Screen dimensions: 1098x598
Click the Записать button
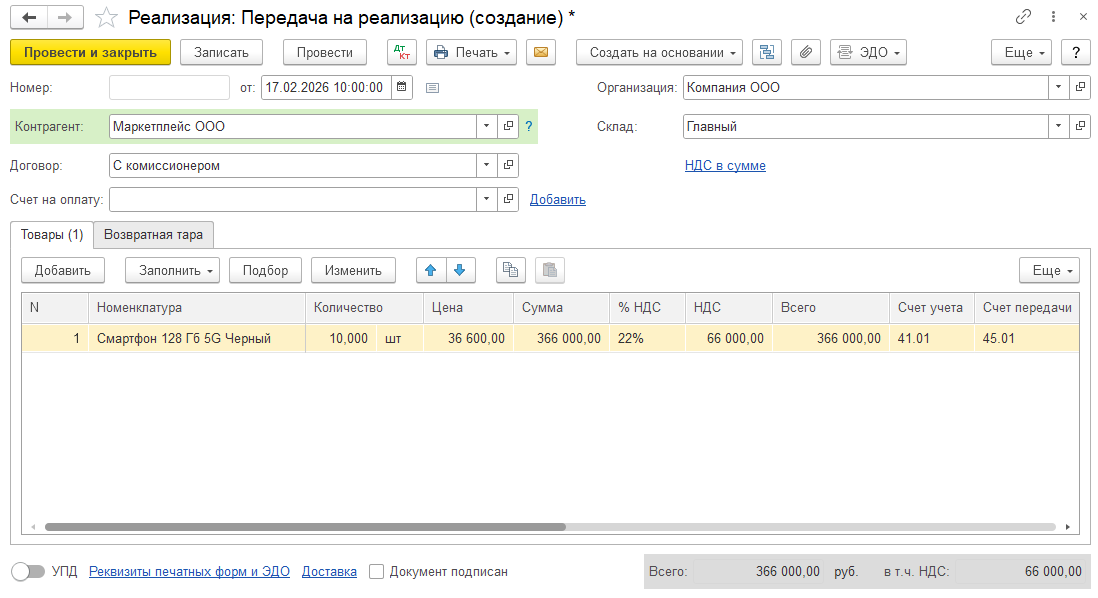pyautogui.click(x=221, y=53)
